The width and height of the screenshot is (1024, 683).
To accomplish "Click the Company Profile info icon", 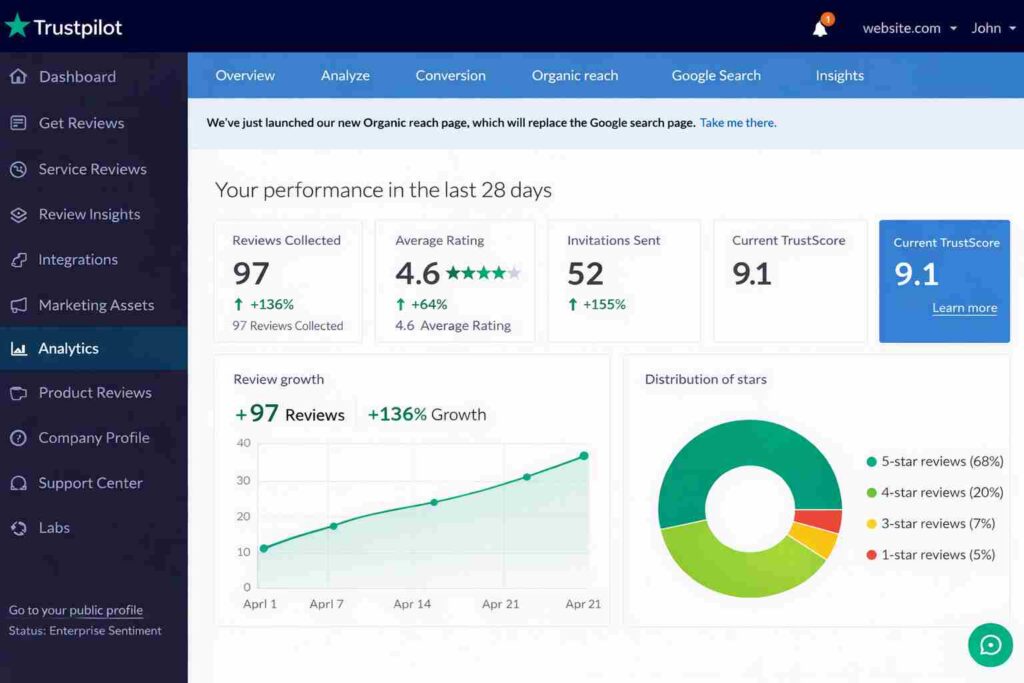I will (20, 438).
